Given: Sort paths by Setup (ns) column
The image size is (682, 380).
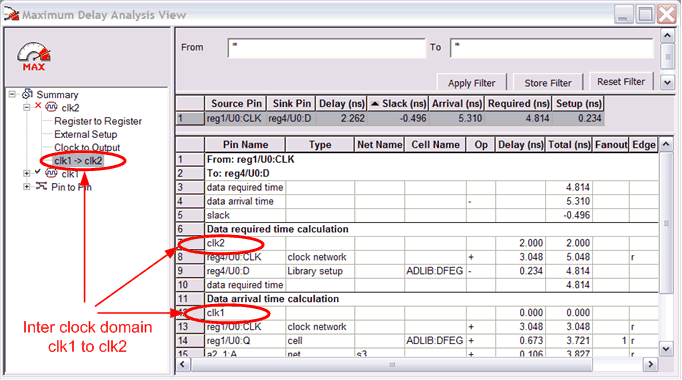Looking at the screenshot, I should [x=578, y=103].
